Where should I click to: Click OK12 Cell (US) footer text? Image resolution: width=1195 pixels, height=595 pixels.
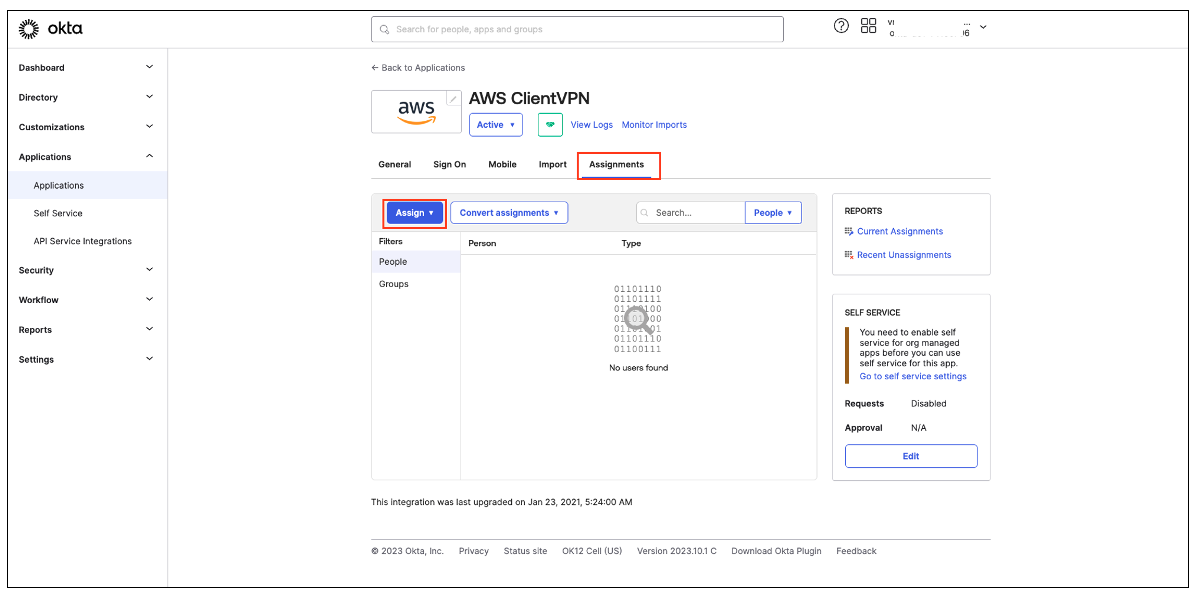click(592, 551)
